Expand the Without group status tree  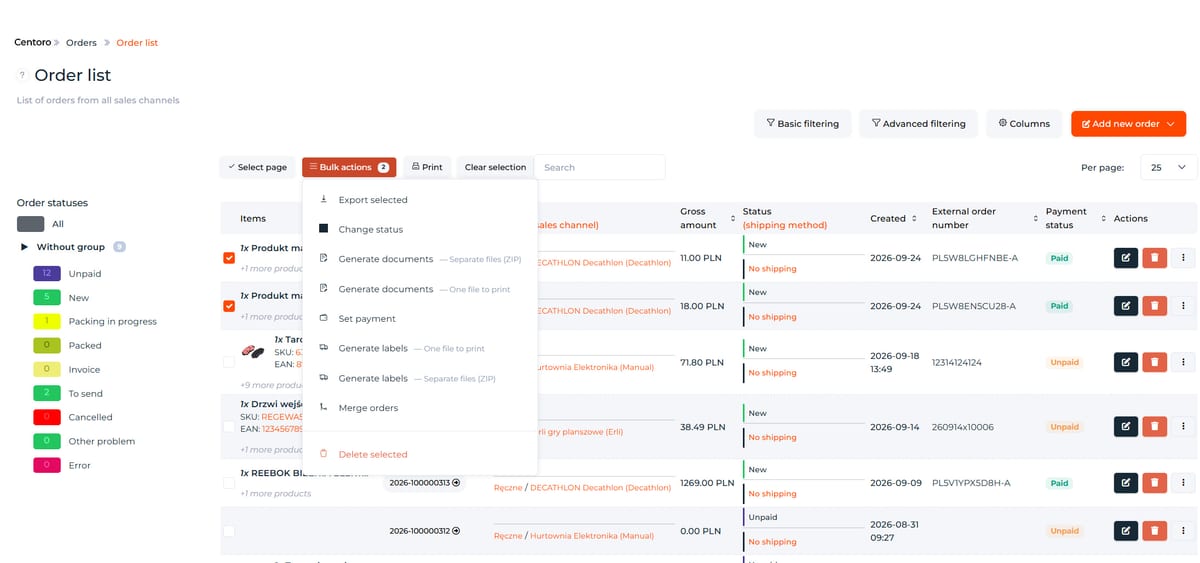coord(25,247)
